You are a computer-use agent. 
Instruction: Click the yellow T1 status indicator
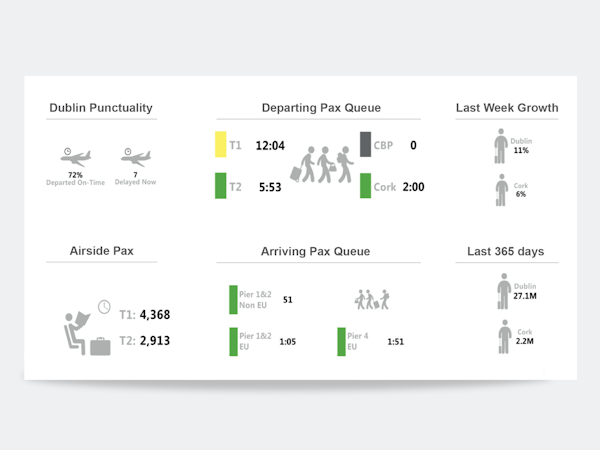[x=220, y=145]
